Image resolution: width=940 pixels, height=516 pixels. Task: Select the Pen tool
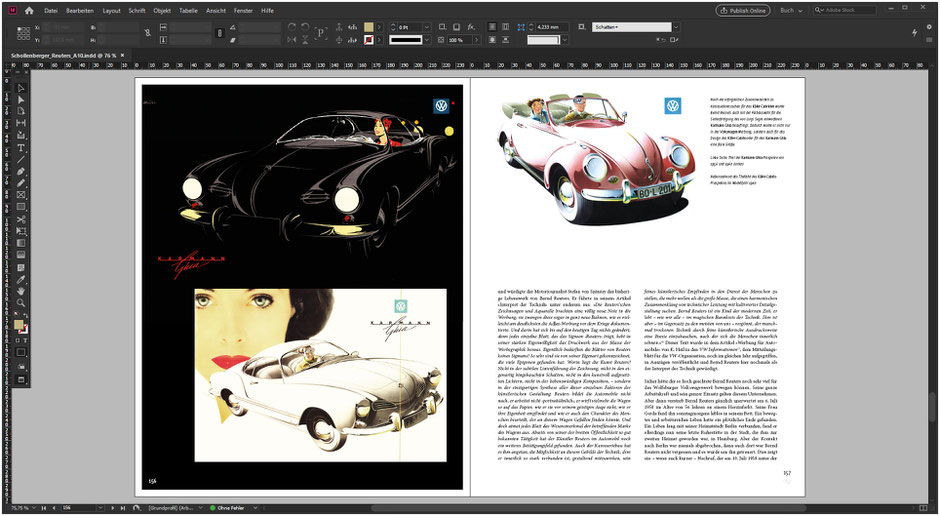click(x=21, y=171)
